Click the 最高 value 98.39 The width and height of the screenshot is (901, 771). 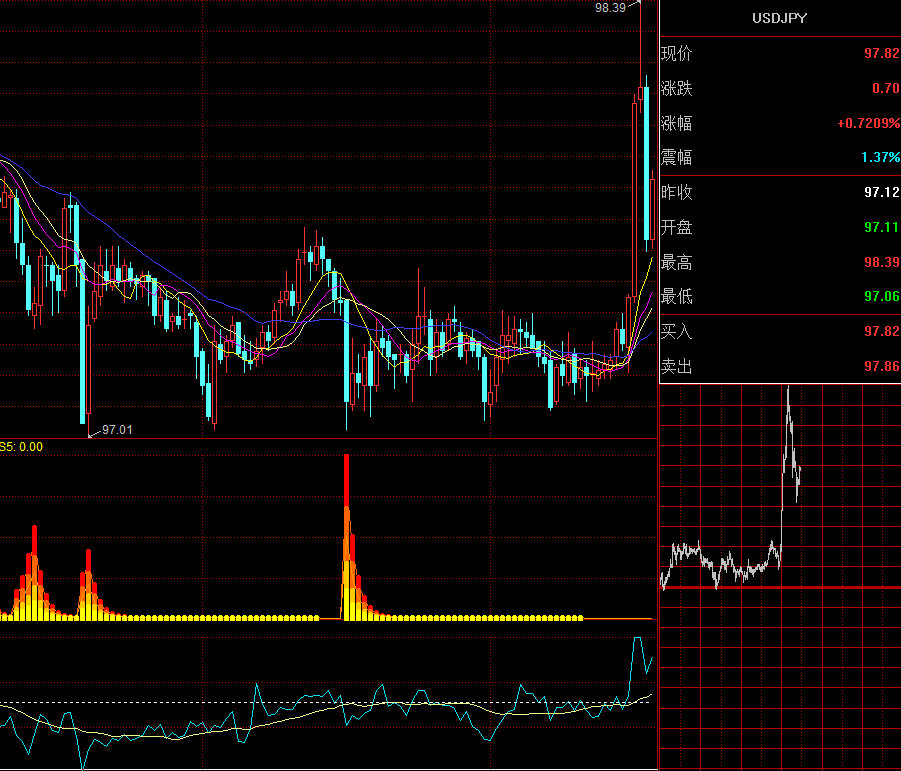pos(881,262)
